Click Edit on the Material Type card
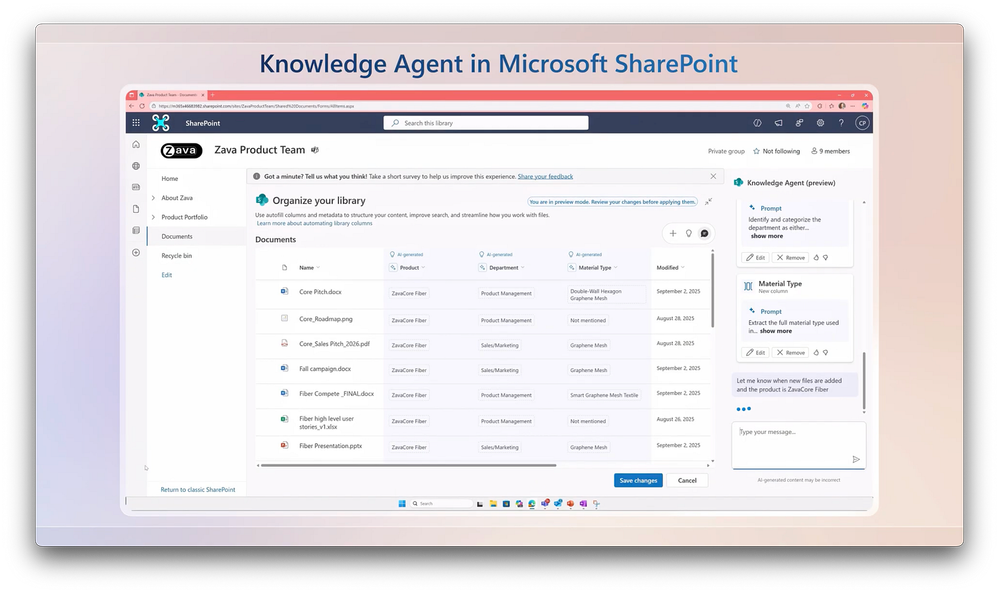 755,352
